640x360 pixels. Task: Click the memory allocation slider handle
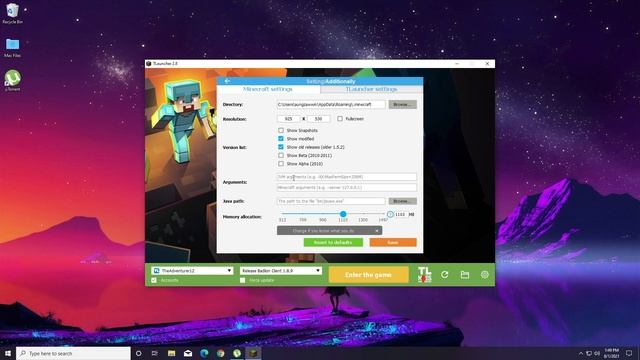click(x=343, y=214)
